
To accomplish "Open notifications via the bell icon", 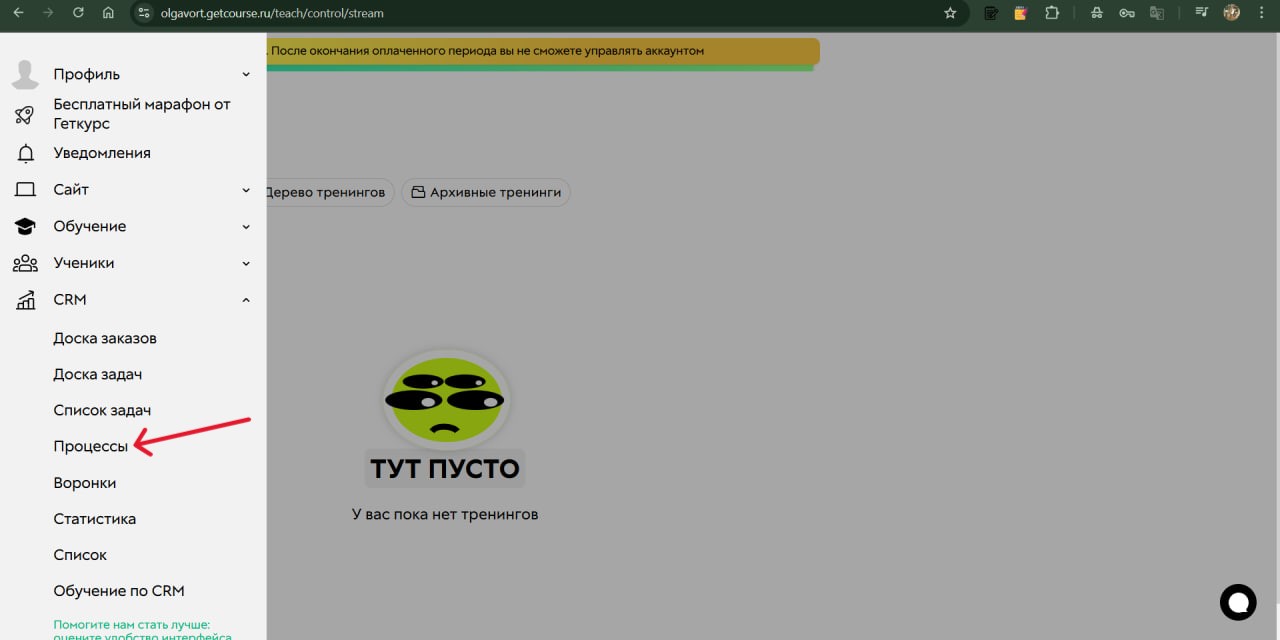I will pyautogui.click(x=25, y=154).
